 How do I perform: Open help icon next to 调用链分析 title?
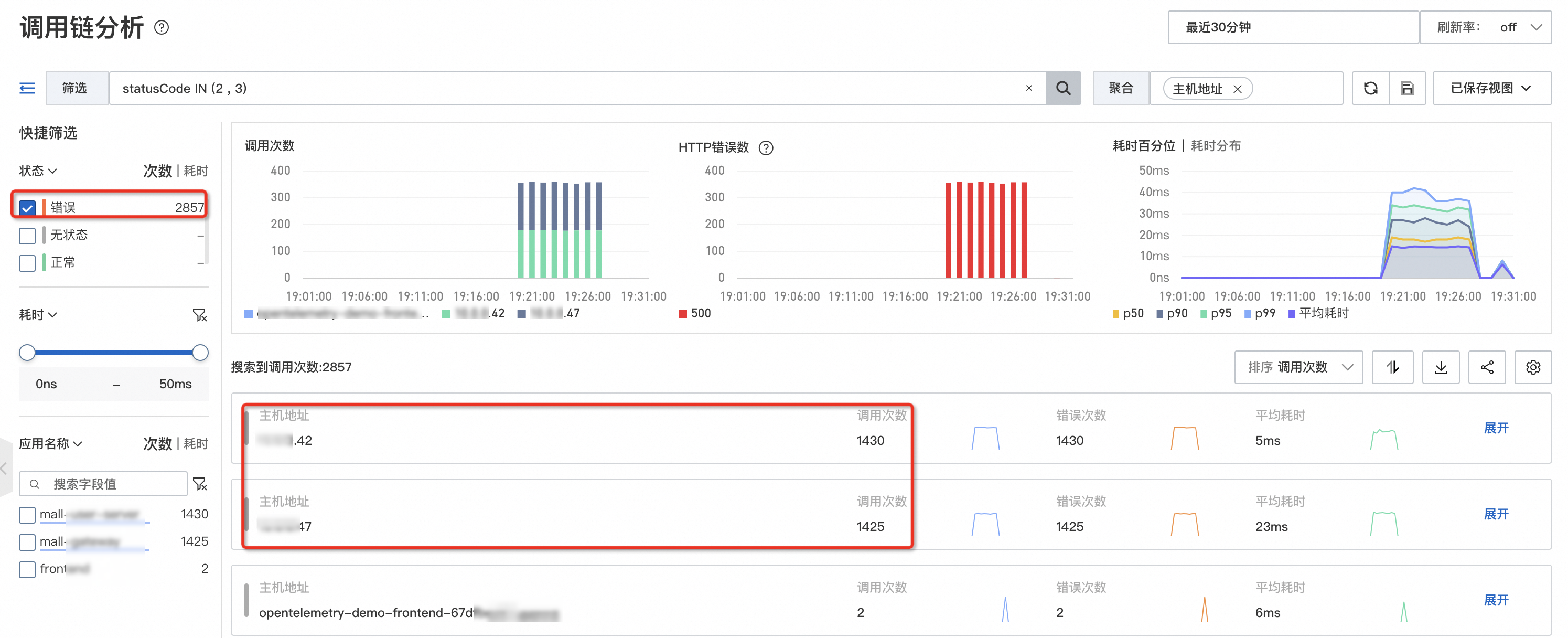click(x=162, y=27)
